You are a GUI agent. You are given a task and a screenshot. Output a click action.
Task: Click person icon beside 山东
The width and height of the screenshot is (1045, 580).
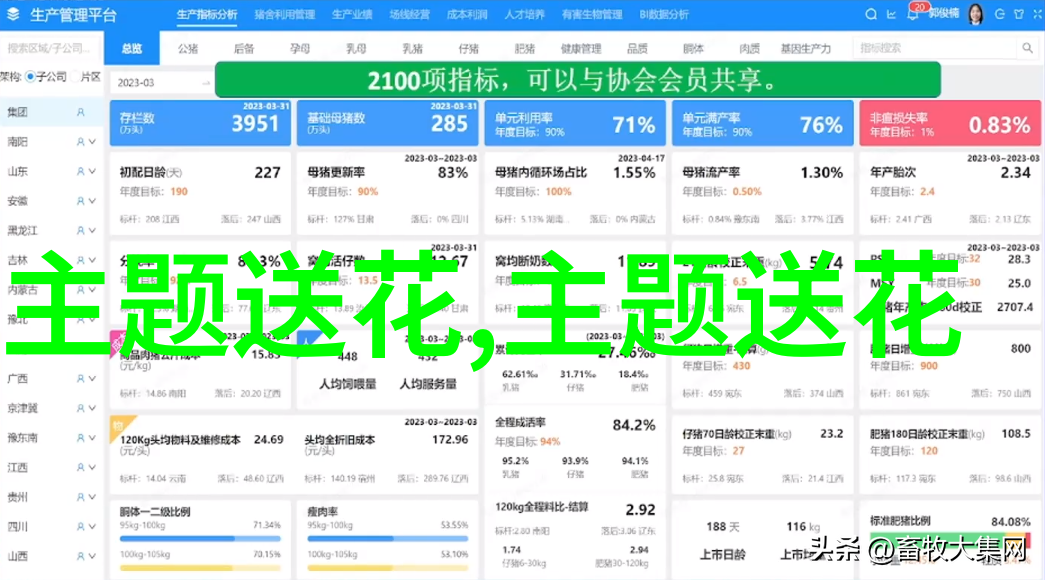coord(81,171)
